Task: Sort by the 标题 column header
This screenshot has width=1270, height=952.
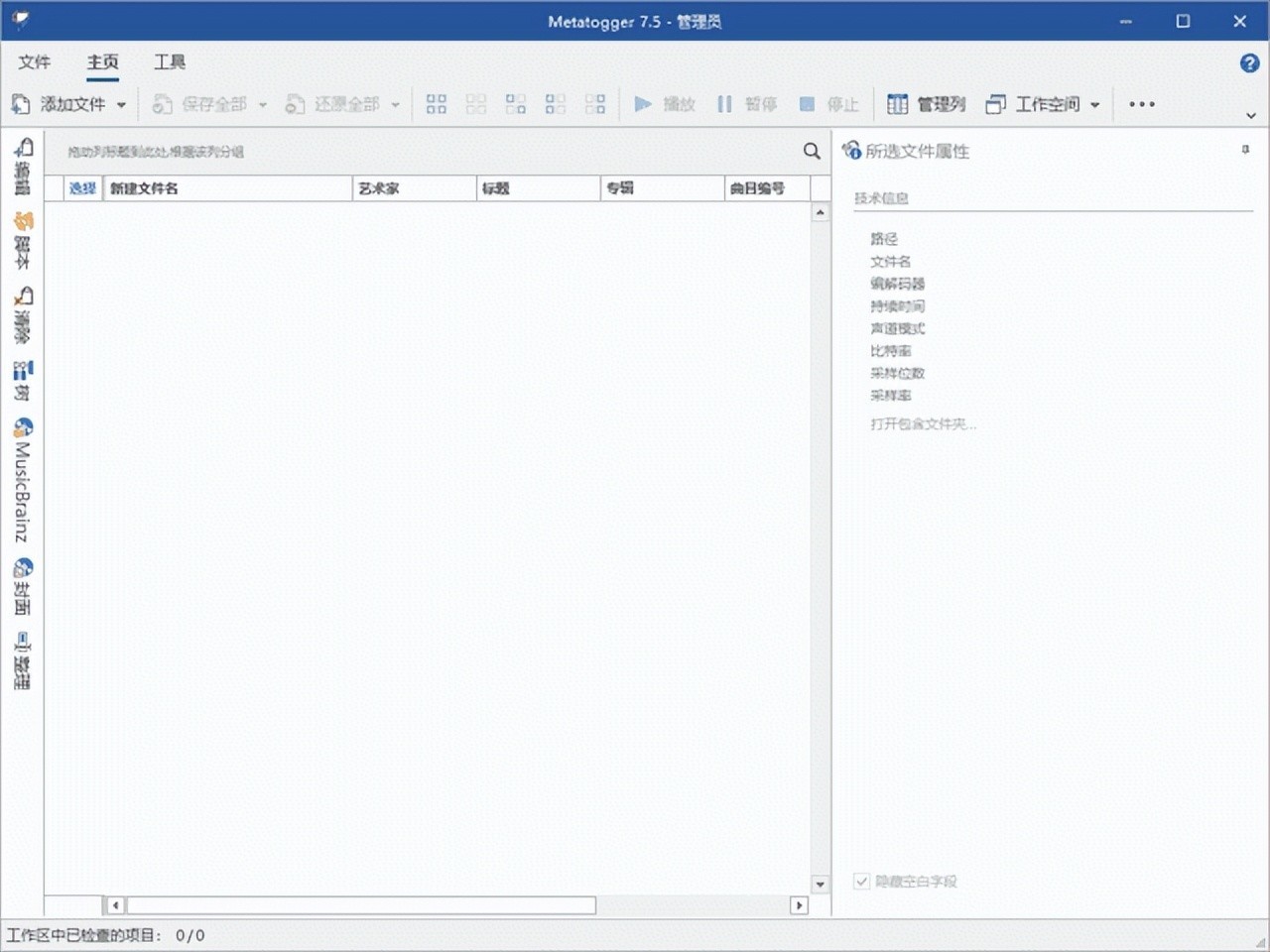Action: 539,188
